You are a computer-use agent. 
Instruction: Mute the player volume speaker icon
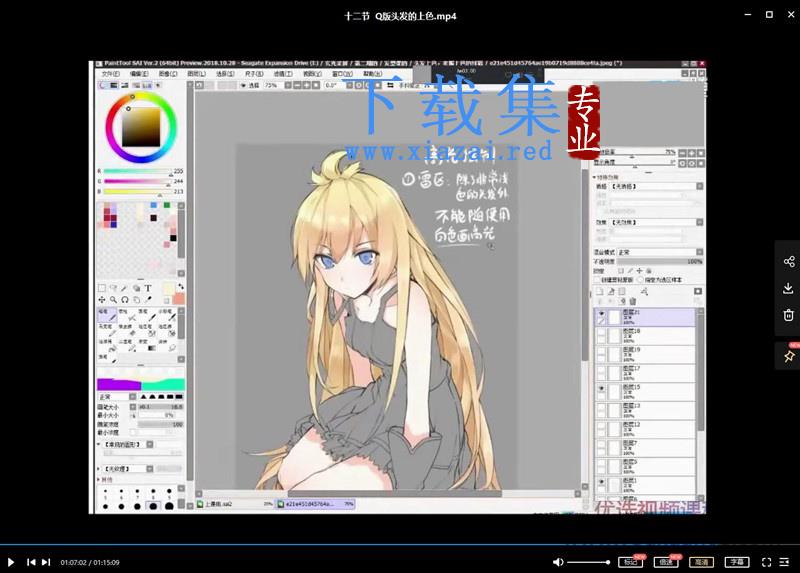(x=558, y=562)
